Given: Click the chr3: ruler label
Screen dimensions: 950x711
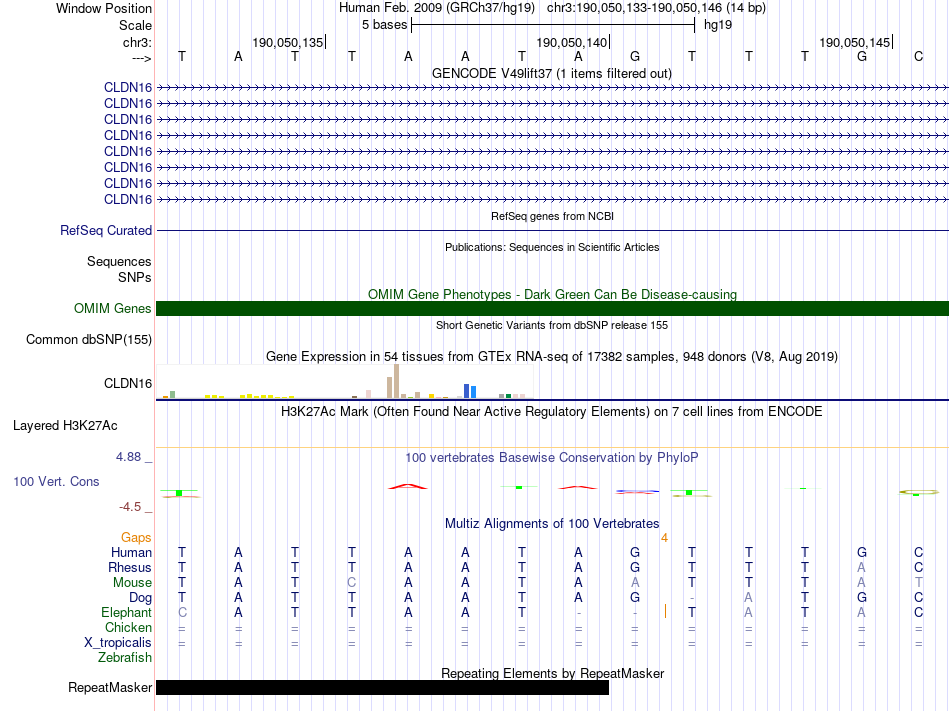Looking at the screenshot, I should [137, 42].
